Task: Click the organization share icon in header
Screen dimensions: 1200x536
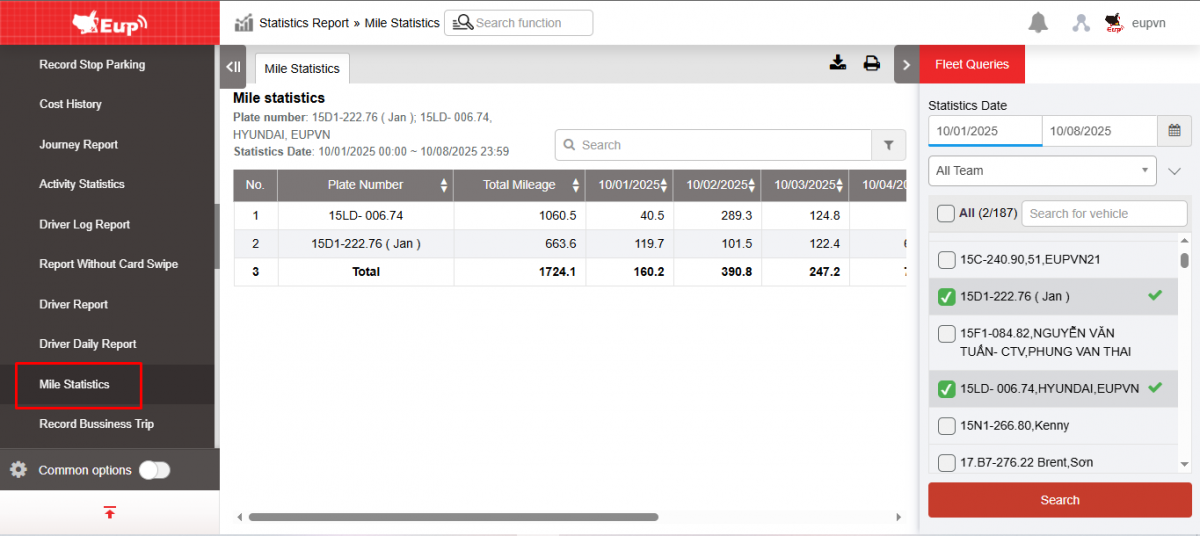Action: 1081,23
